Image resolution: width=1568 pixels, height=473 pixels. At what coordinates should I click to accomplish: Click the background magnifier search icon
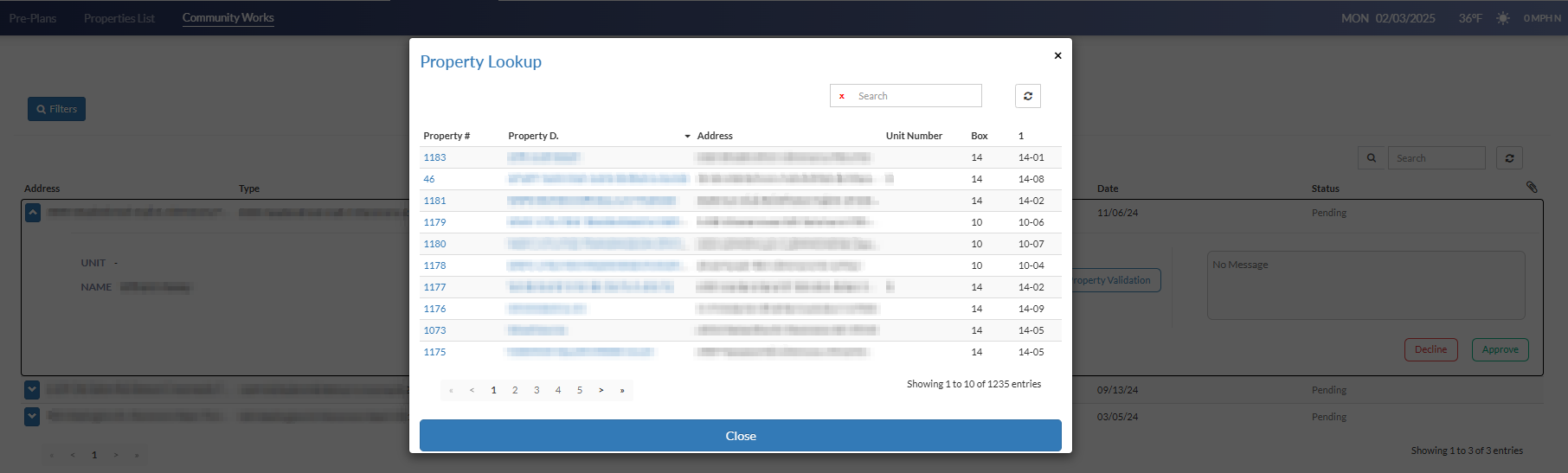1371,158
